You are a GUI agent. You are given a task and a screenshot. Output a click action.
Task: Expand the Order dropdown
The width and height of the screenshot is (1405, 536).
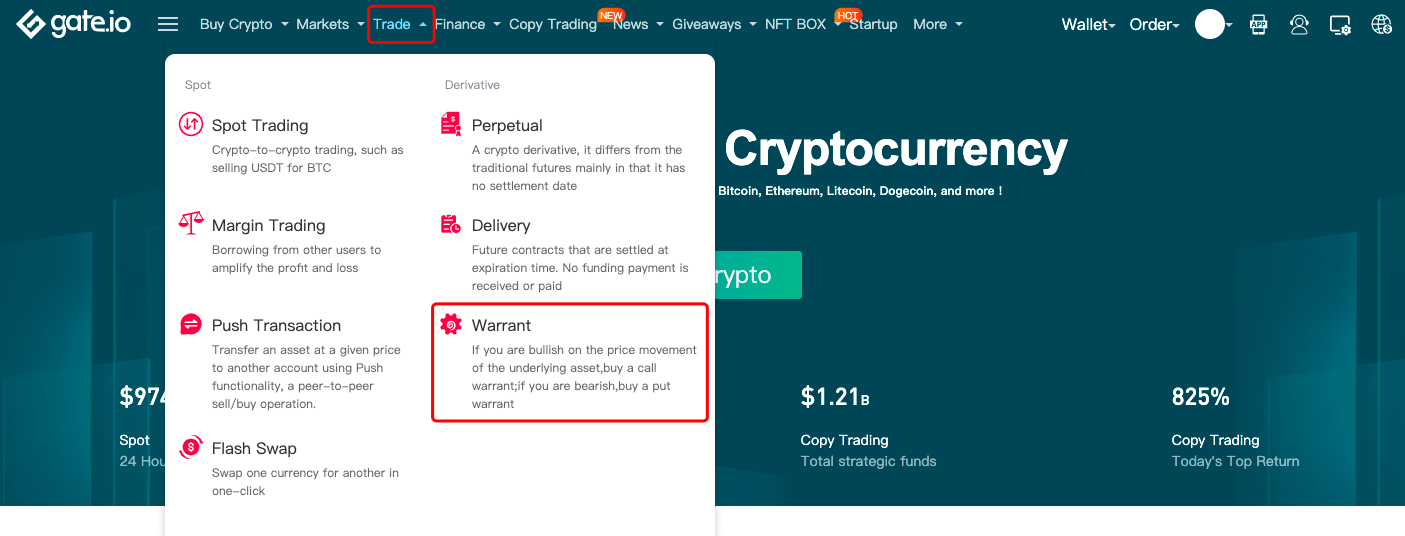click(1154, 25)
